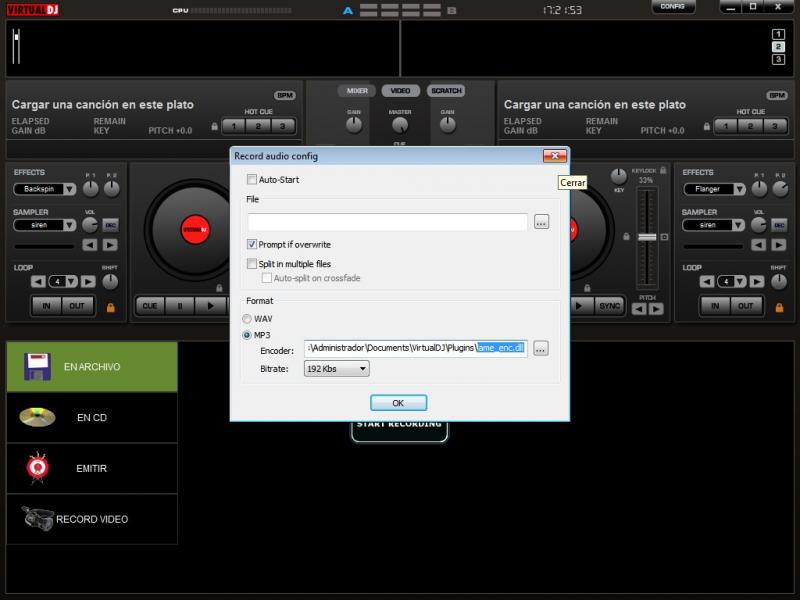Browse for the recording output file
Screen dimensions: 800x600
[541, 222]
